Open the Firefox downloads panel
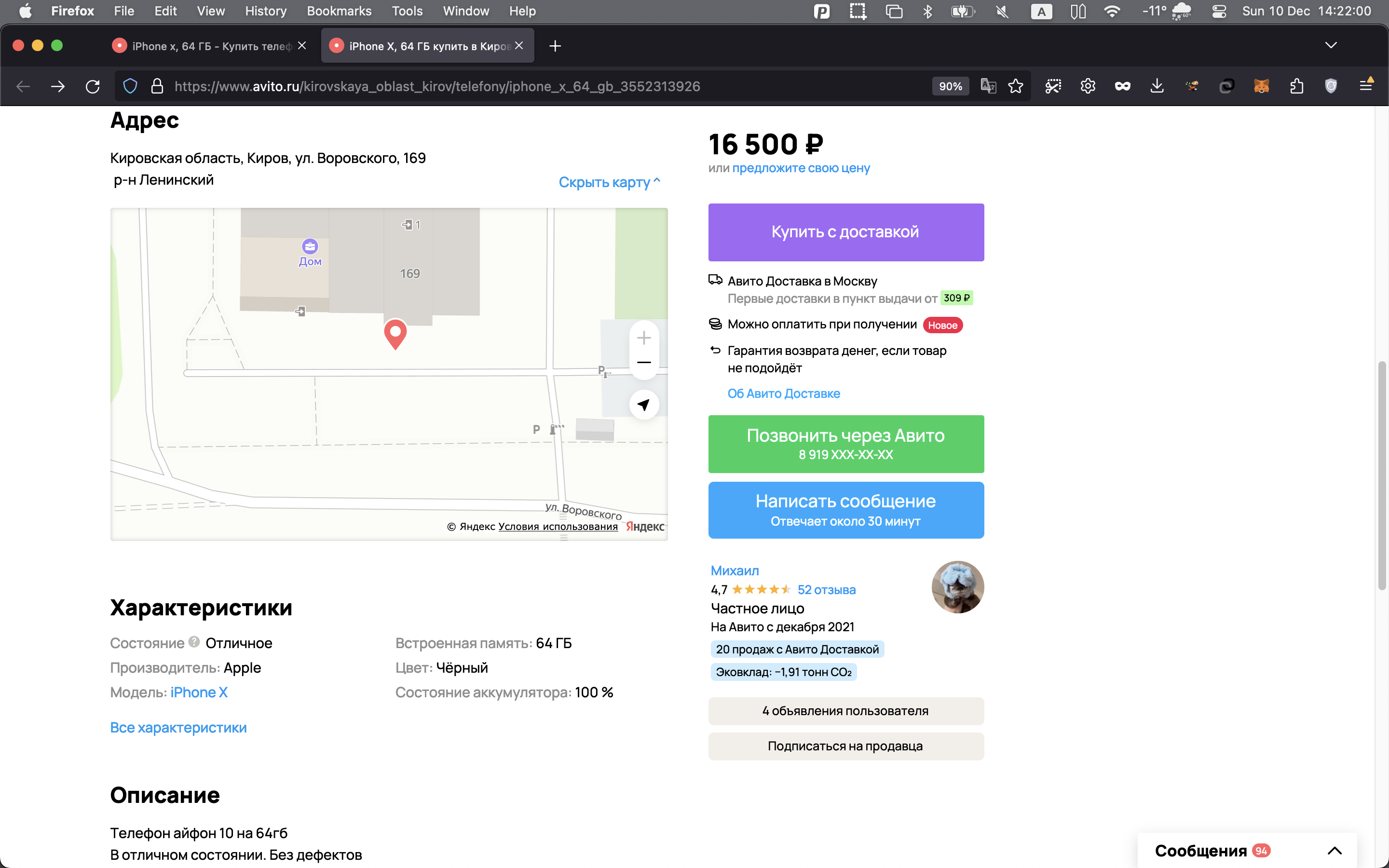Viewport: 1389px width, 868px height. pyautogui.click(x=1157, y=86)
